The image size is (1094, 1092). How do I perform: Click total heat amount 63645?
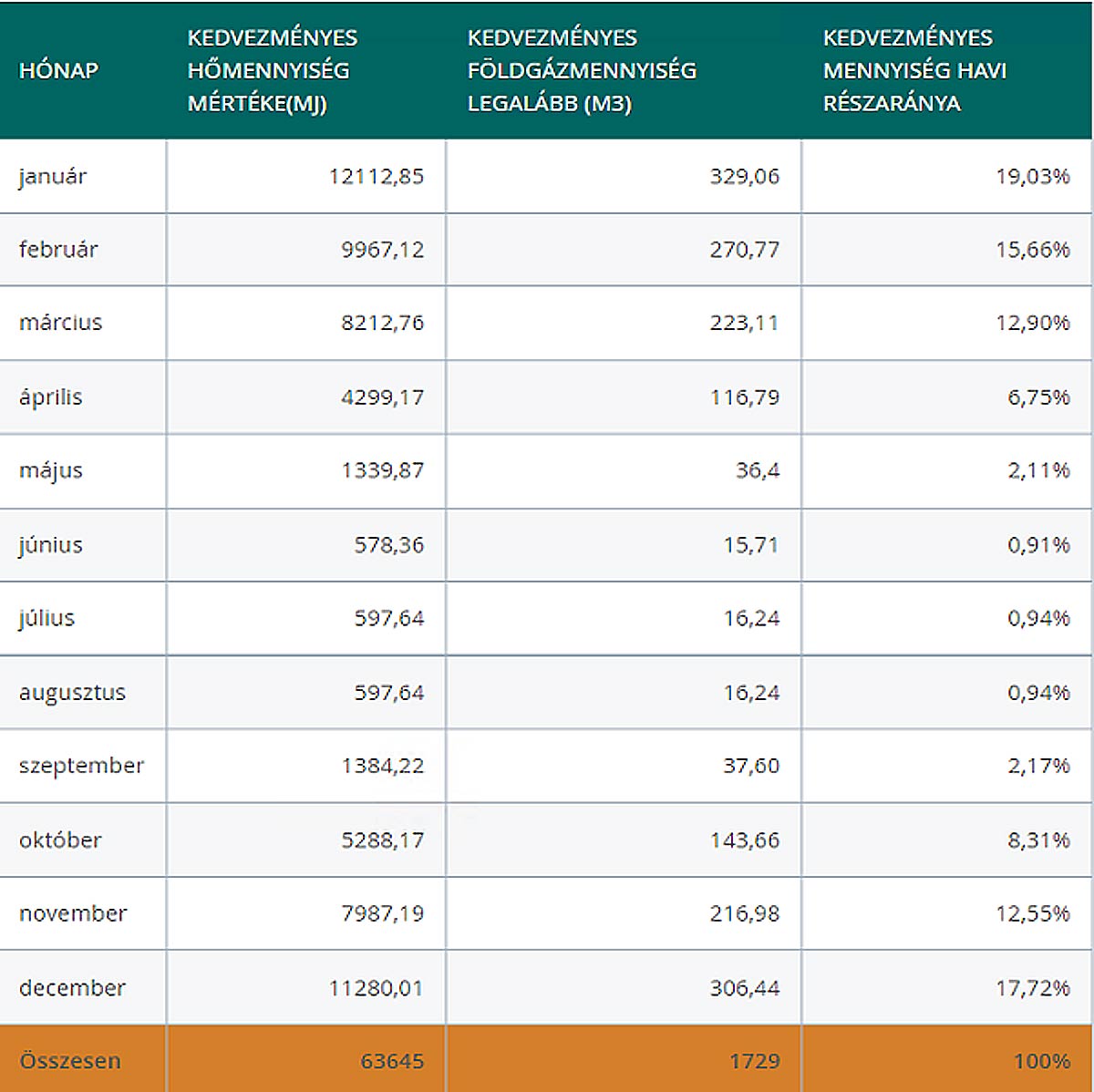click(392, 1061)
